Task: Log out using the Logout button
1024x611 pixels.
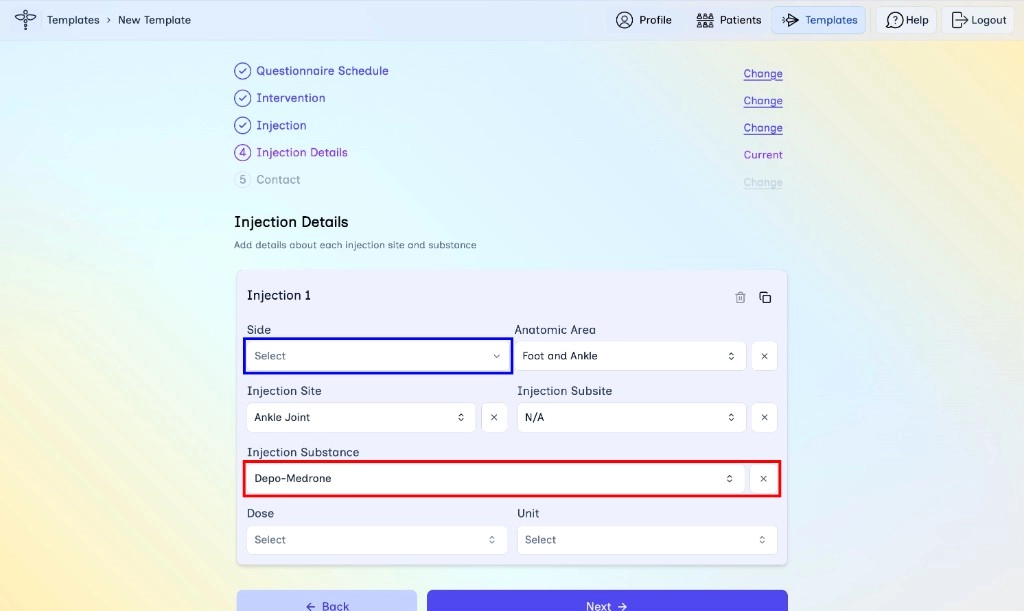Action: click(x=978, y=20)
